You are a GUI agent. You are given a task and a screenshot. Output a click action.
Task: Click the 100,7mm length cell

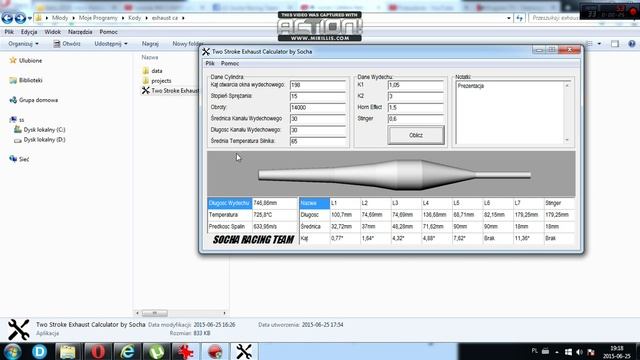[x=344, y=215]
